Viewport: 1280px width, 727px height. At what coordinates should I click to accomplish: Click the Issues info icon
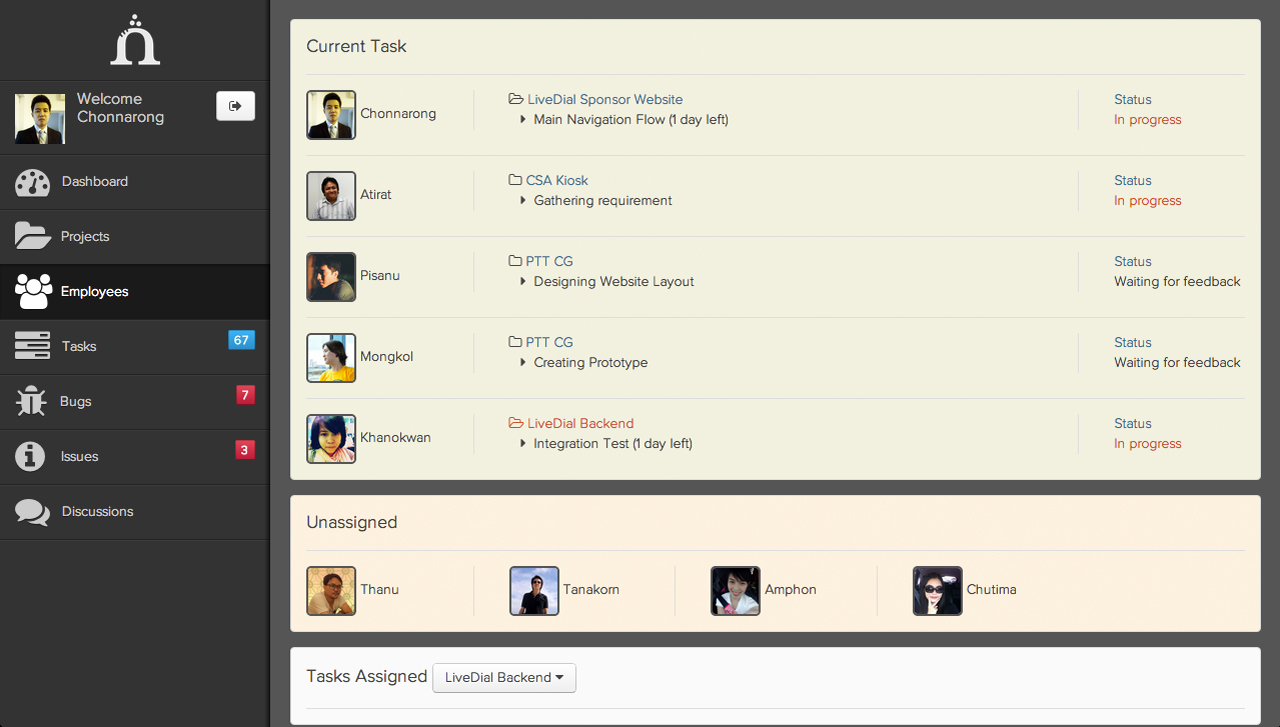pyautogui.click(x=31, y=456)
